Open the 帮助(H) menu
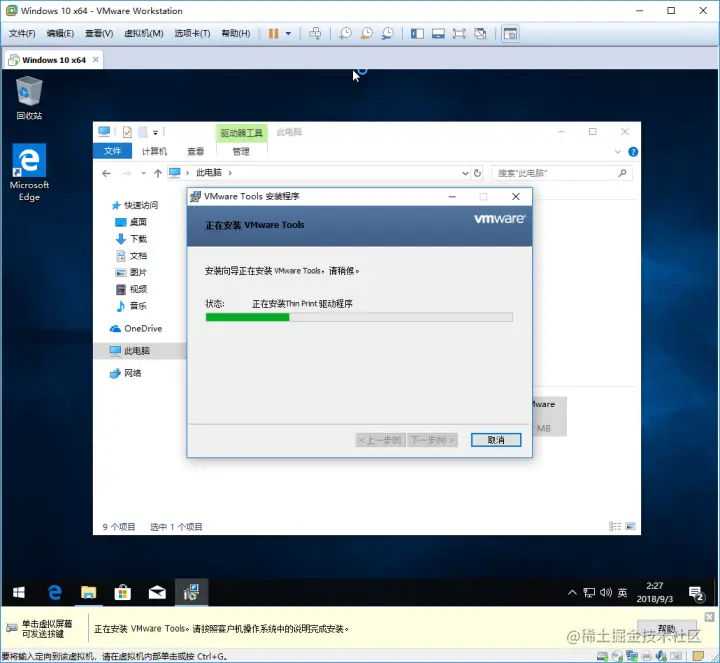Image resolution: width=720 pixels, height=663 pixels. click(x=236, y=34)
